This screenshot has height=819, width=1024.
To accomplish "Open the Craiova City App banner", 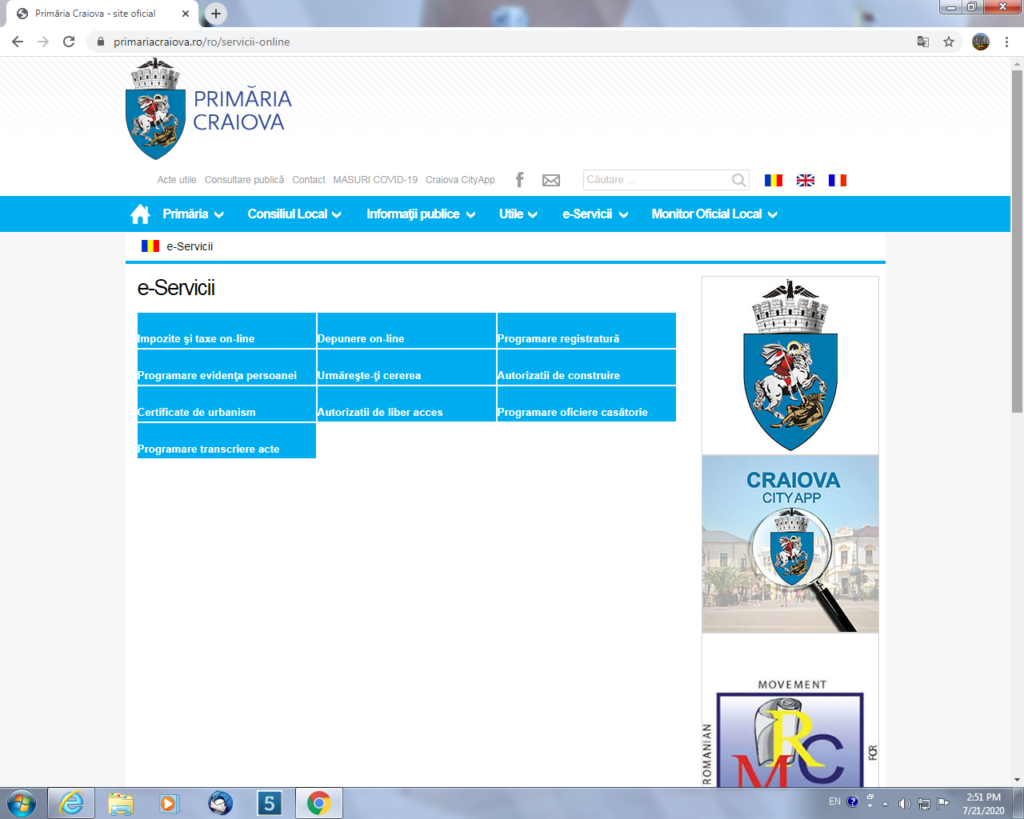I will coord(790,543).
